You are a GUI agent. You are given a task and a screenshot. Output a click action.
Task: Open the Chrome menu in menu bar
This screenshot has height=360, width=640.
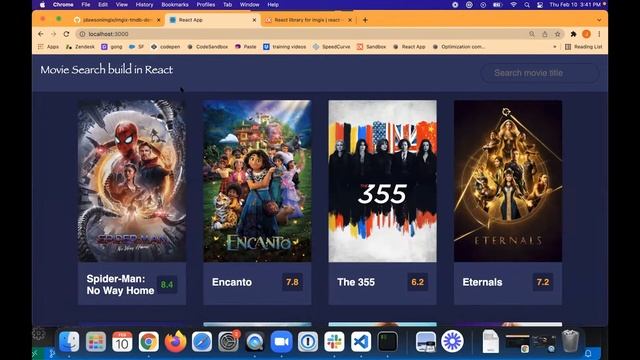click(x=63, y=5)
